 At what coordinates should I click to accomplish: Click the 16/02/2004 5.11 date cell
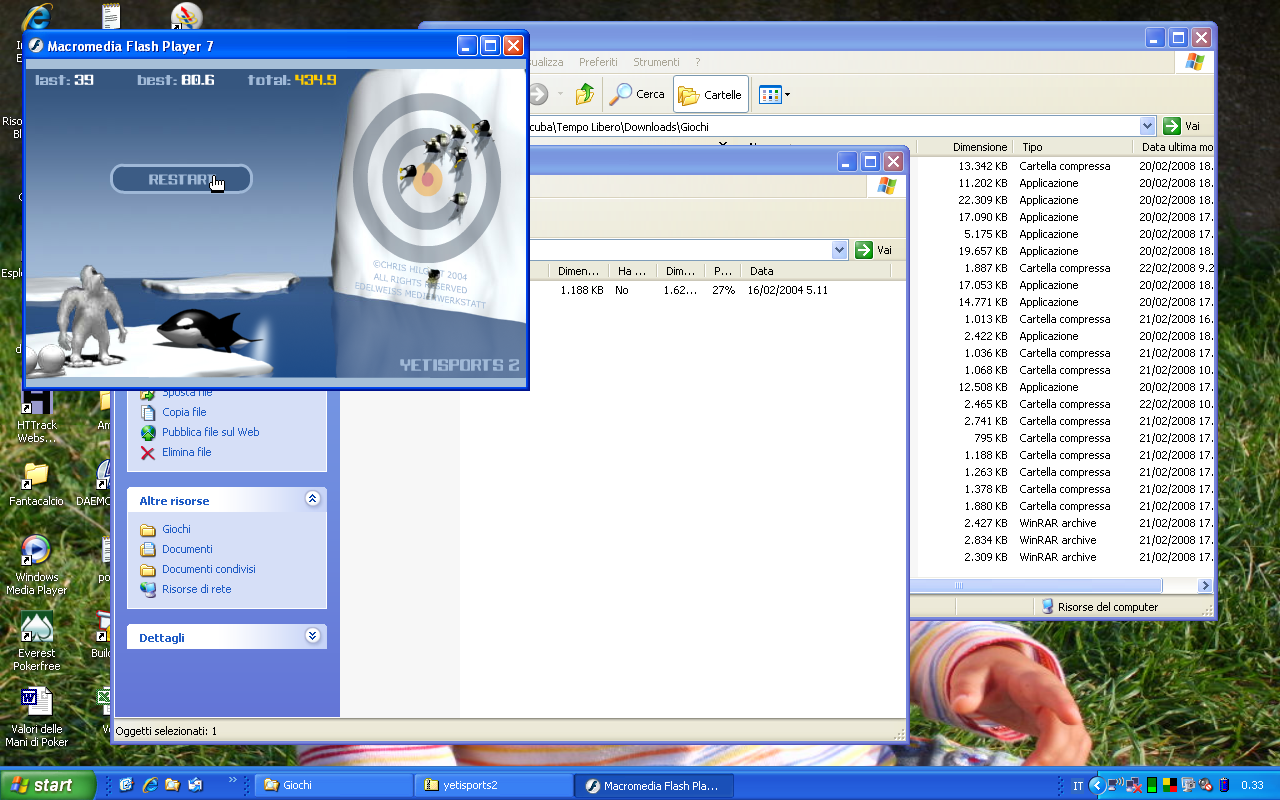(787, 290)
